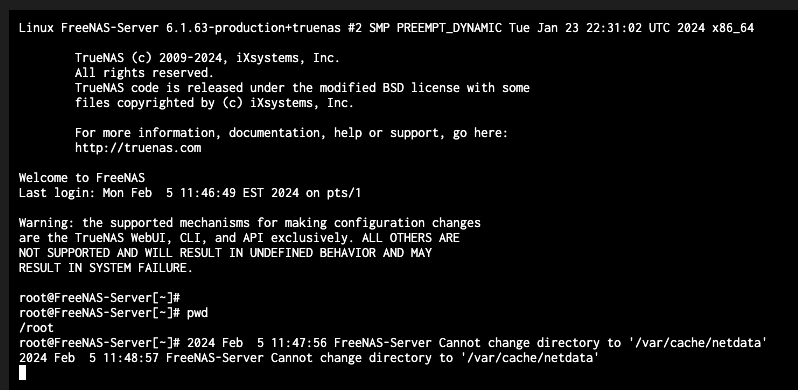Click the '/root' output line

click(x=36, y=328)
